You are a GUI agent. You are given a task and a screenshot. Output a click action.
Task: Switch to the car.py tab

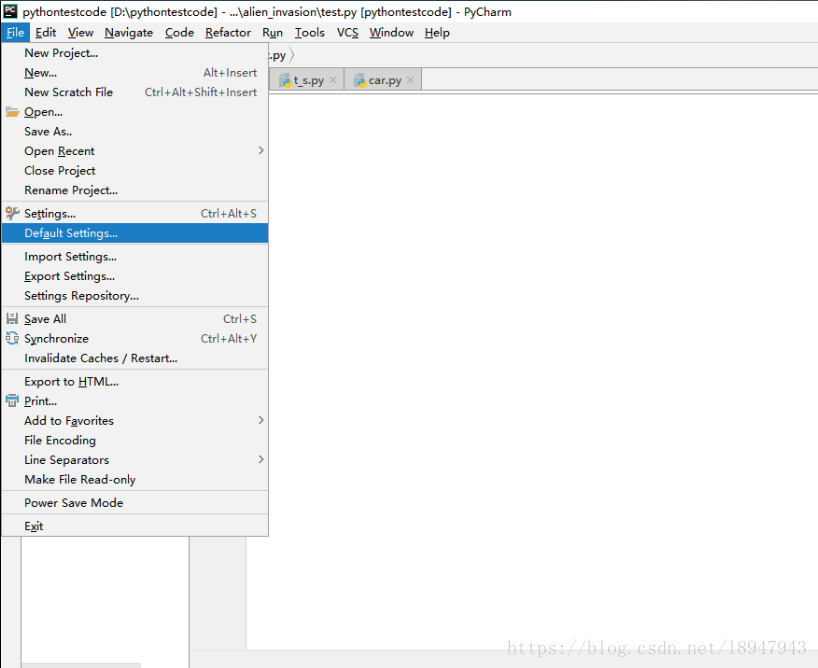tap(383, 80)
